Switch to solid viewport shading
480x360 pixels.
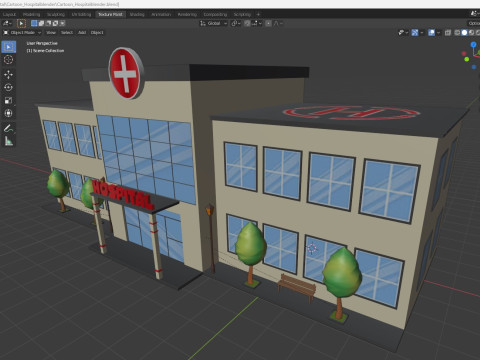[x=464, y=32]
